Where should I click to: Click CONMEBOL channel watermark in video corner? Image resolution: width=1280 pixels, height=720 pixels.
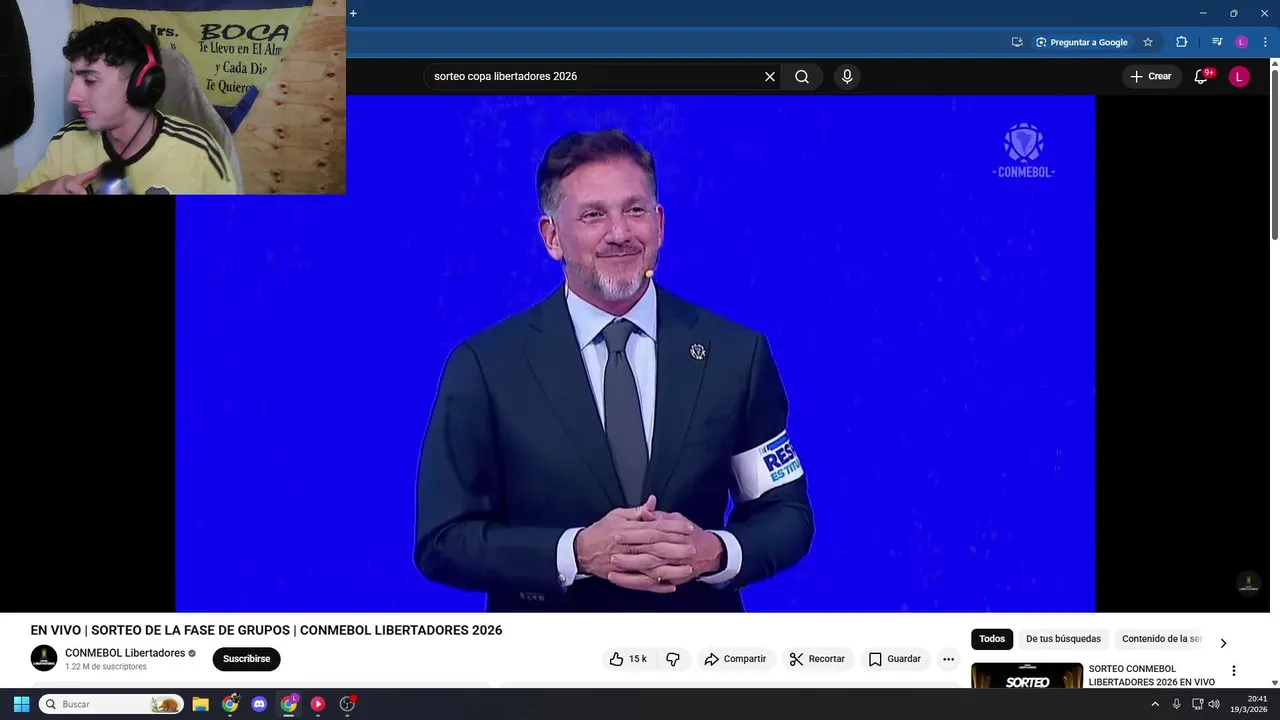pos(1248,583)
